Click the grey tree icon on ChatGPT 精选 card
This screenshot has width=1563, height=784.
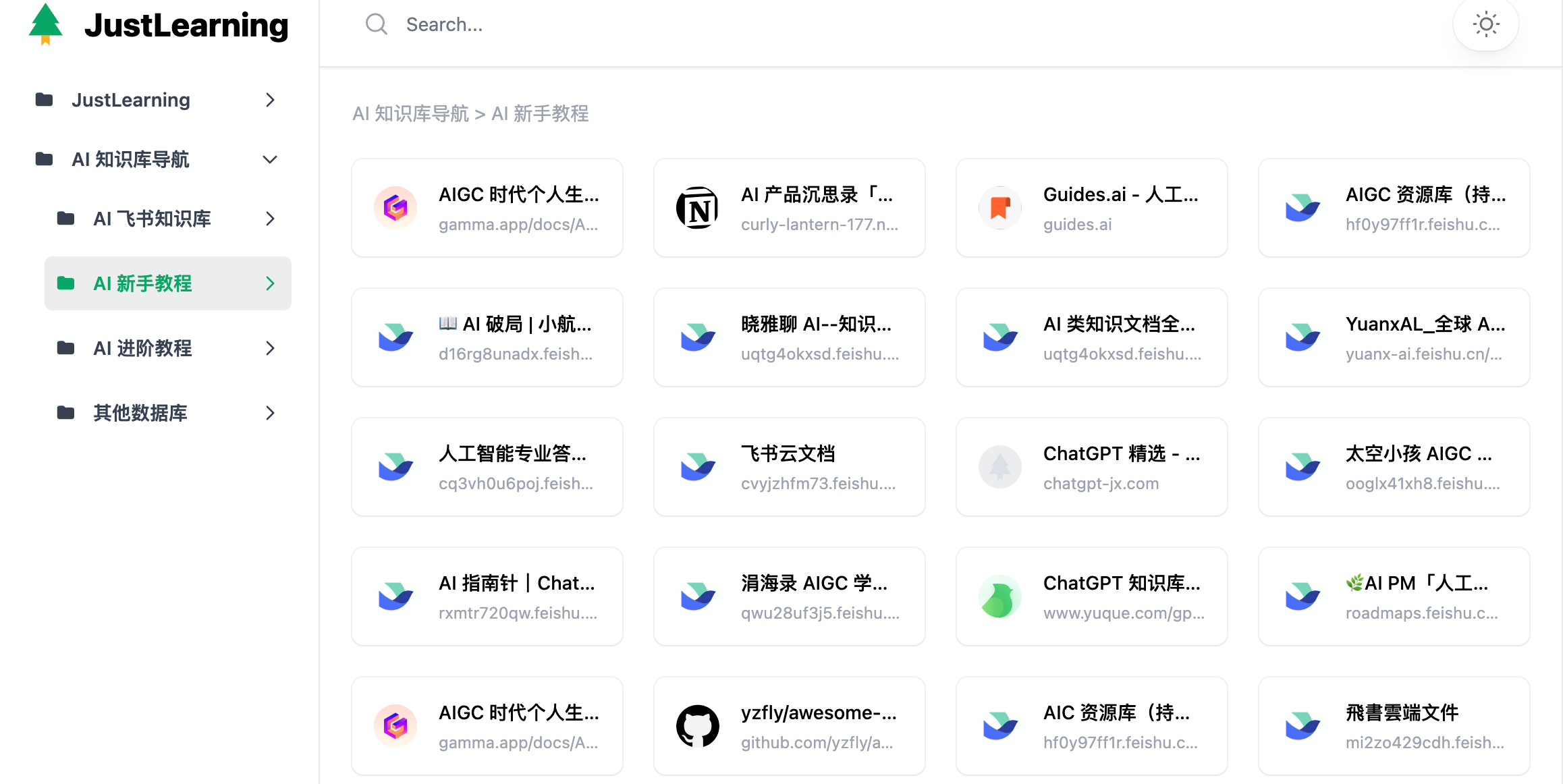(999, 467)
